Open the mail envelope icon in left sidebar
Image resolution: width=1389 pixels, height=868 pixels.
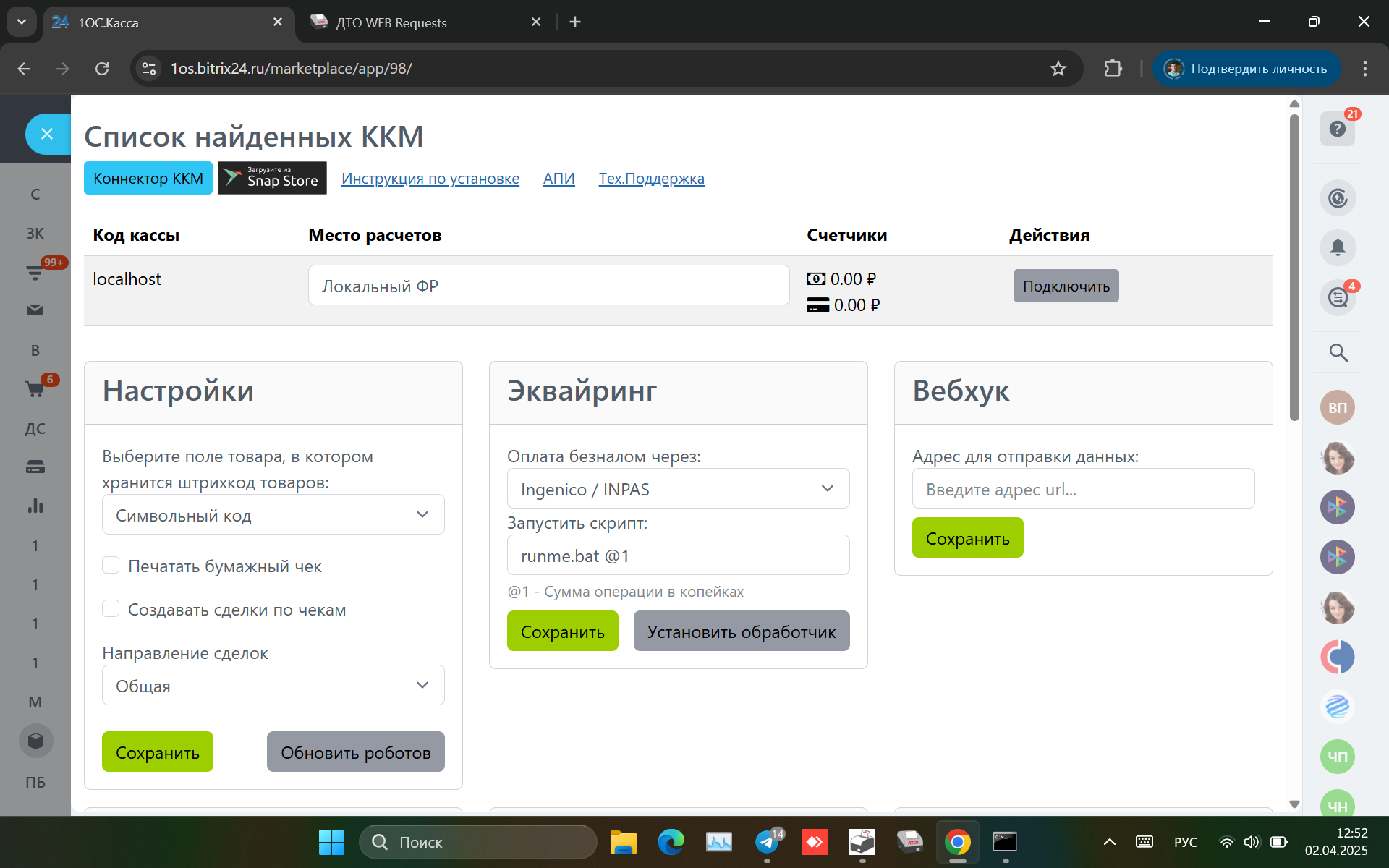tap(35, 310)
